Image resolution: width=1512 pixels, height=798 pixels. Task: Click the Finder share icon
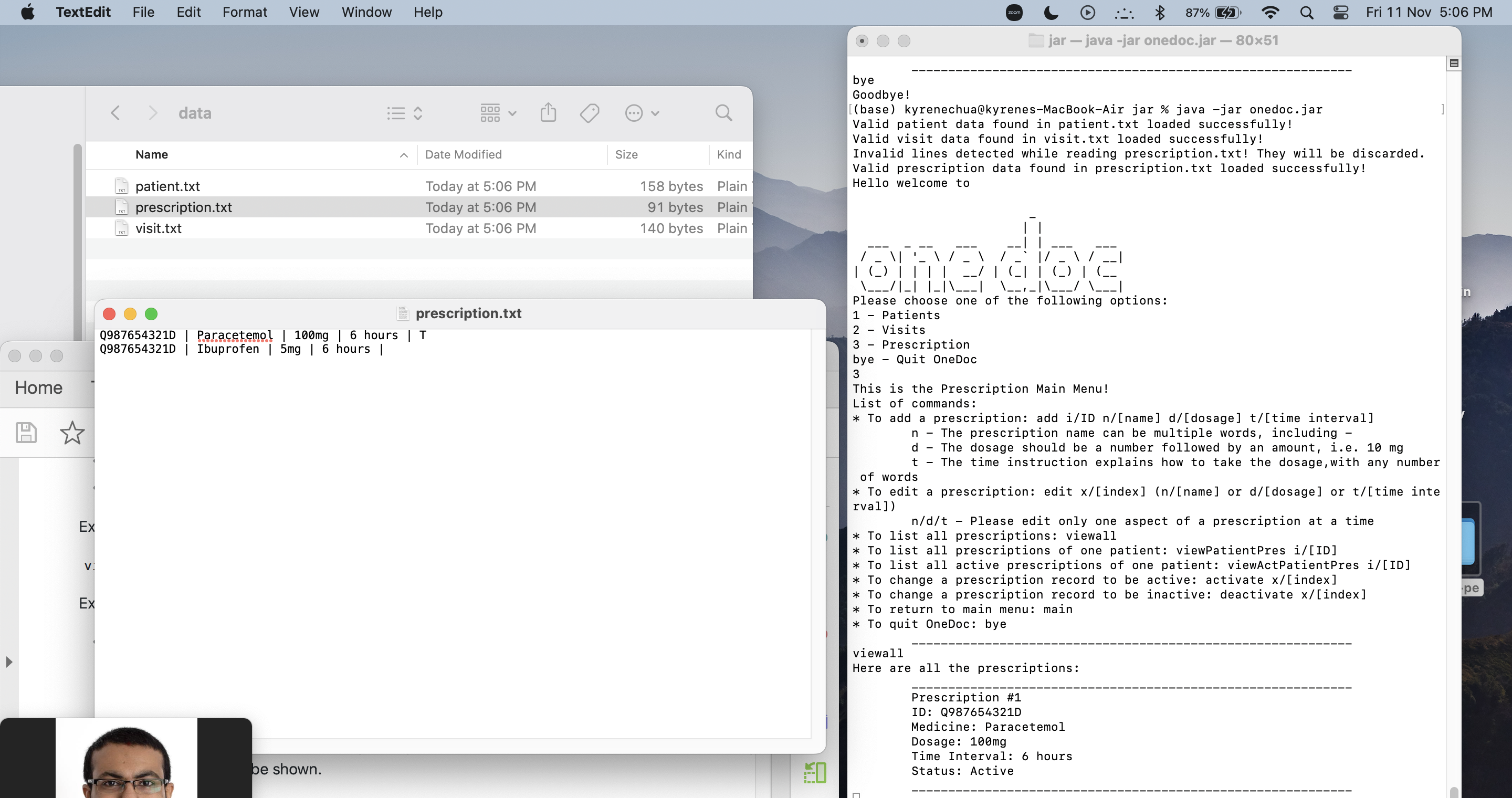click(548, 113)
